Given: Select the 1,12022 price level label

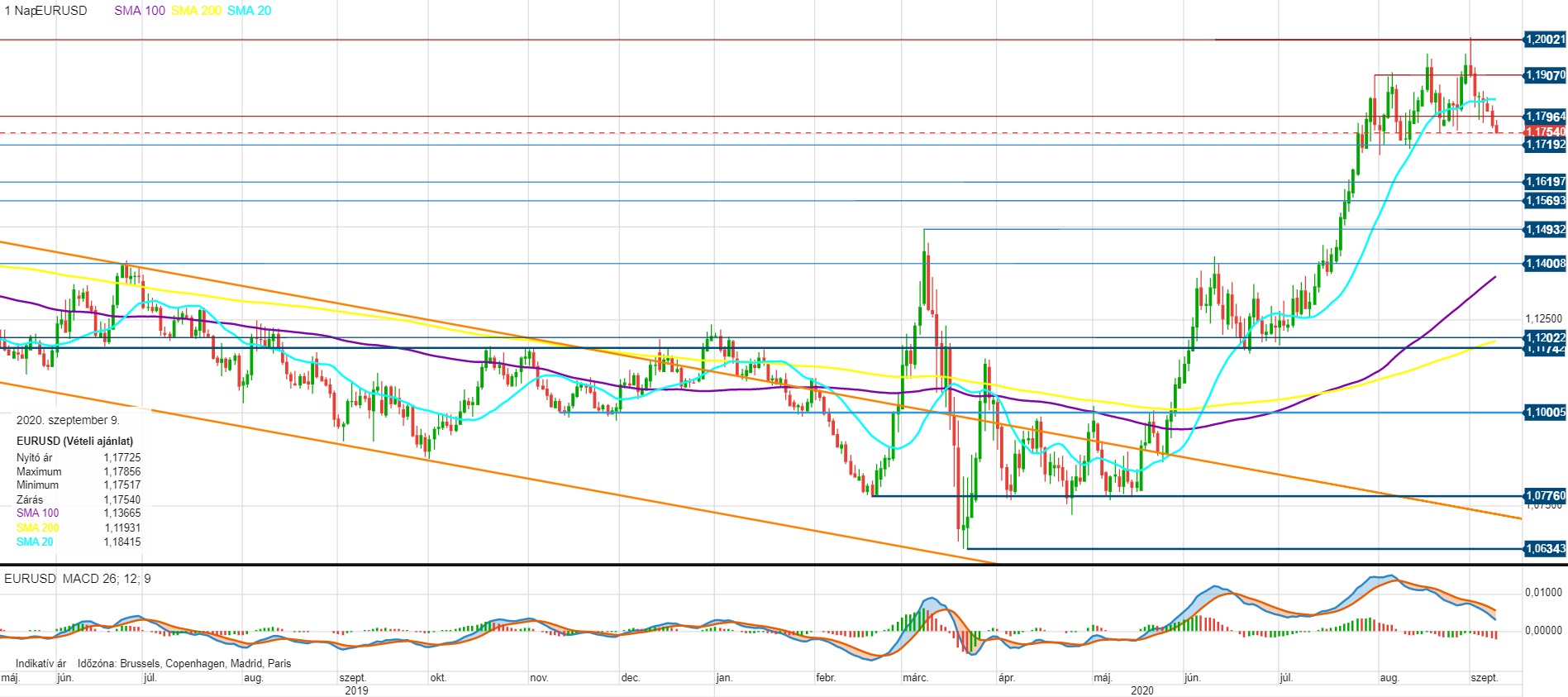Looking at the screenshot, I should pyautogui.click(x=1545, y=337).
